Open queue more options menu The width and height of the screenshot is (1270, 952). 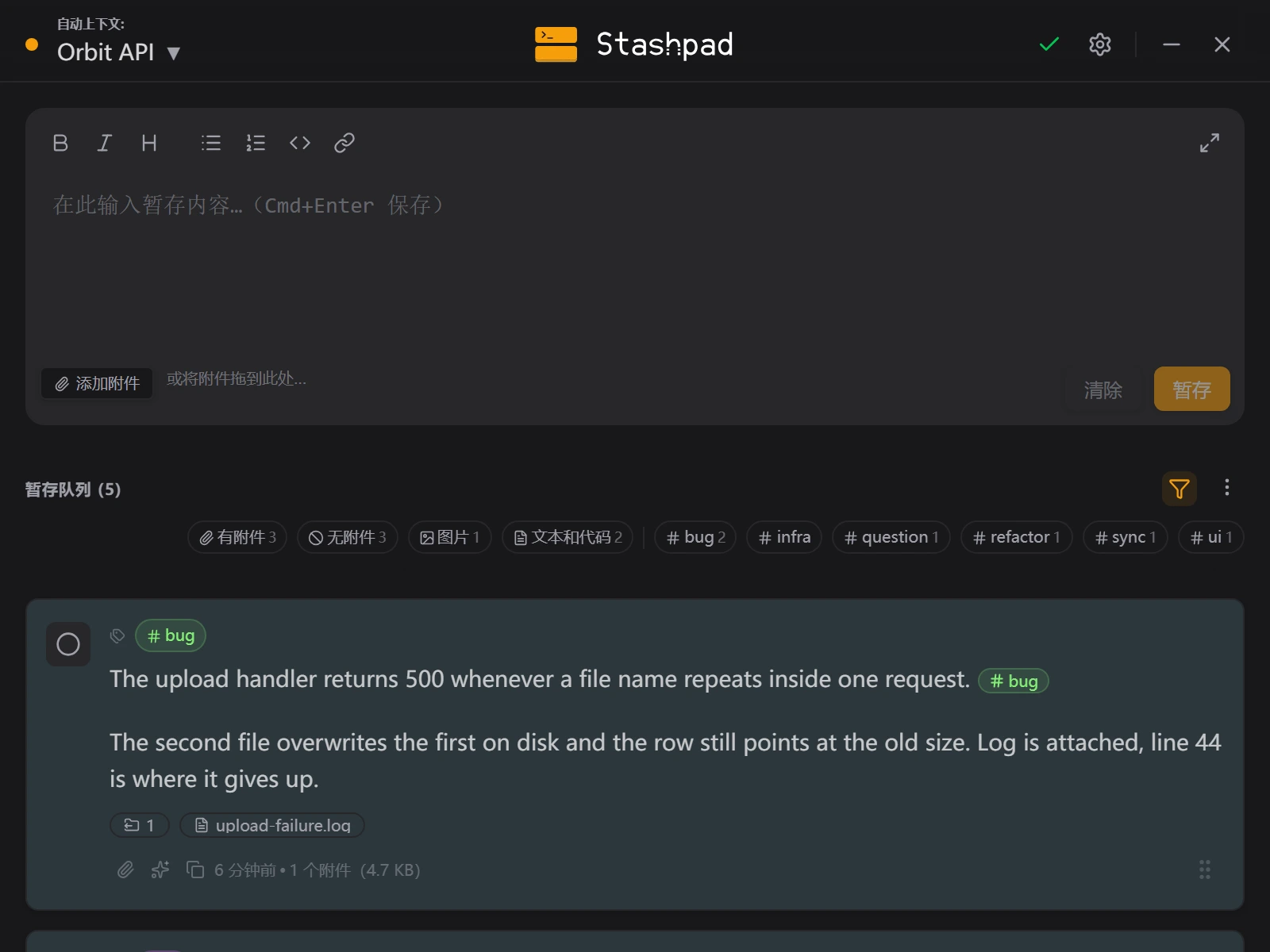click(x=1227, y=487)
